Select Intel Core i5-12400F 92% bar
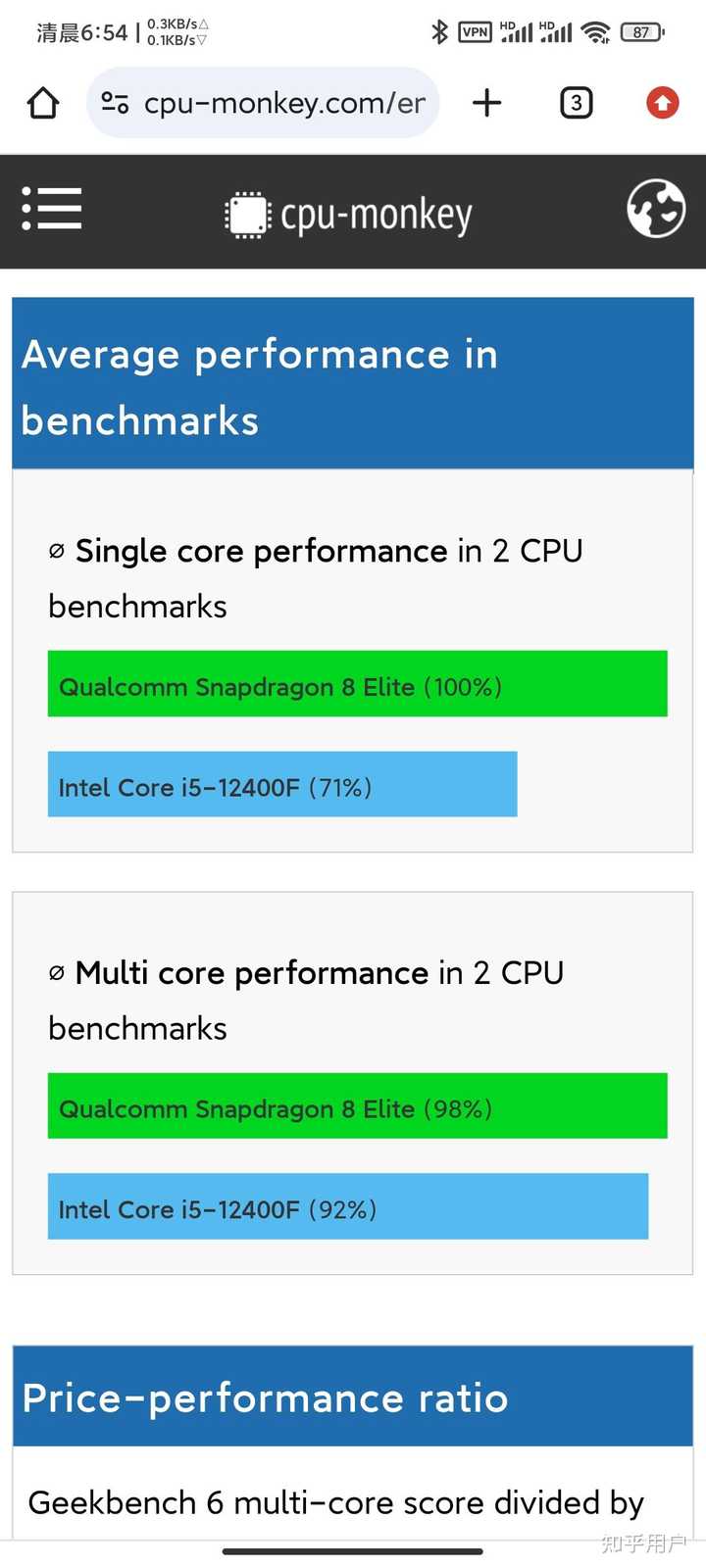This screenshot has height=1568, width=706. (348, 1206)
